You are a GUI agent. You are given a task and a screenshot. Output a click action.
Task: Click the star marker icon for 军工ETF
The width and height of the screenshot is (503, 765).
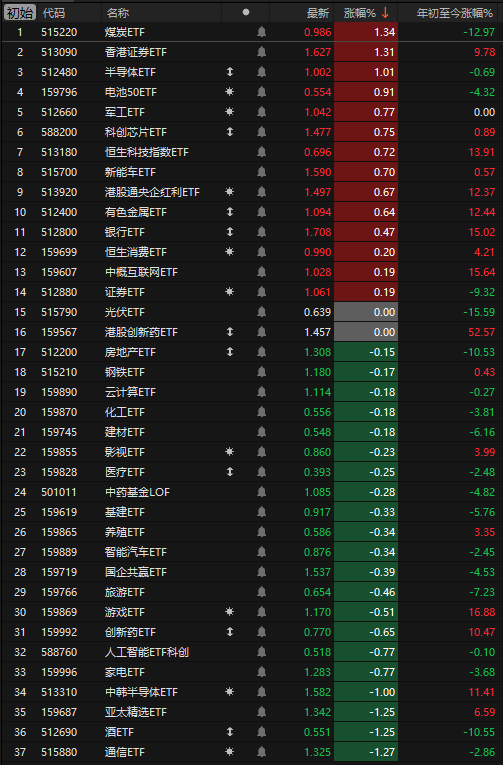[230, 112]
